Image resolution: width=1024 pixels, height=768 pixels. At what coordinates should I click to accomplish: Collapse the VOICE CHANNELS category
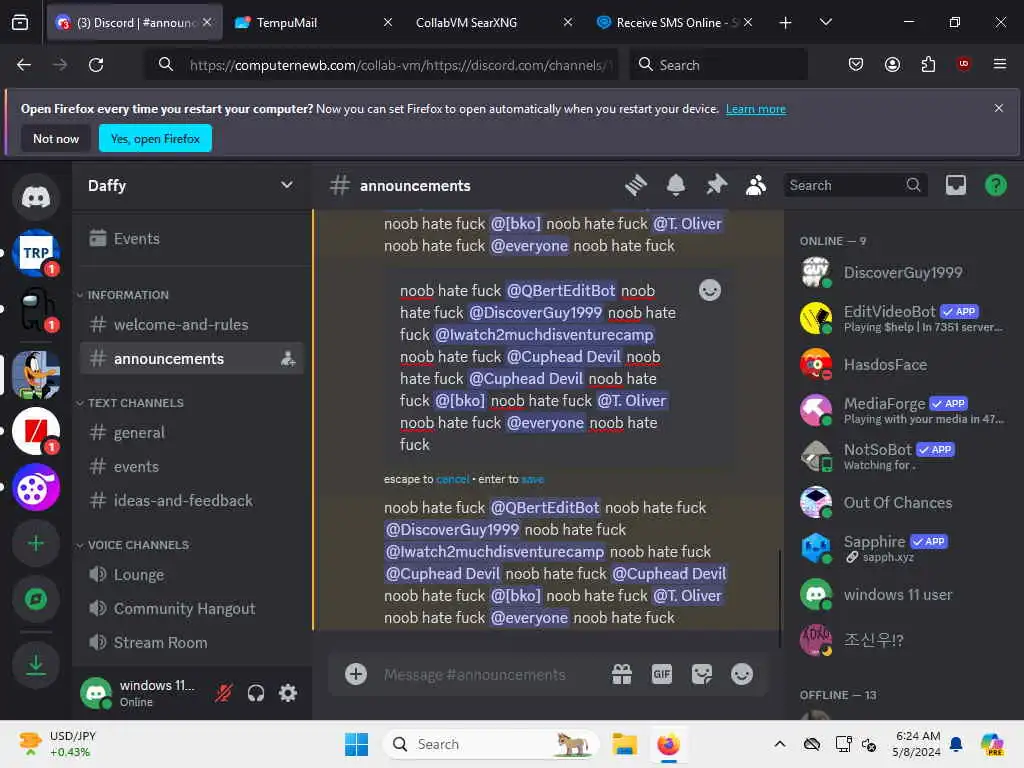coord(133,545)
